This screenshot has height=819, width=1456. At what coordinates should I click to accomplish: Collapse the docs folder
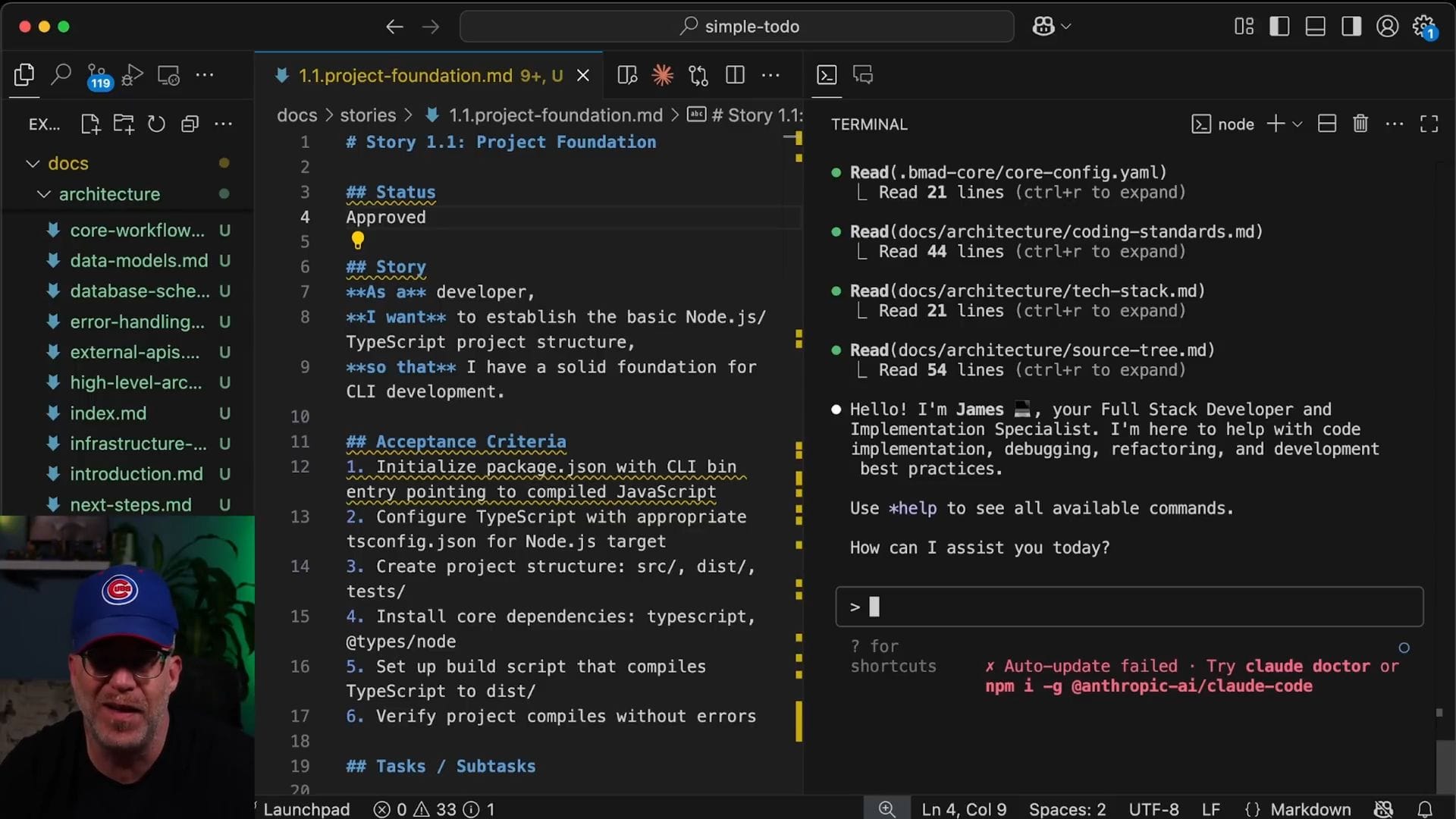coord(33,164)
